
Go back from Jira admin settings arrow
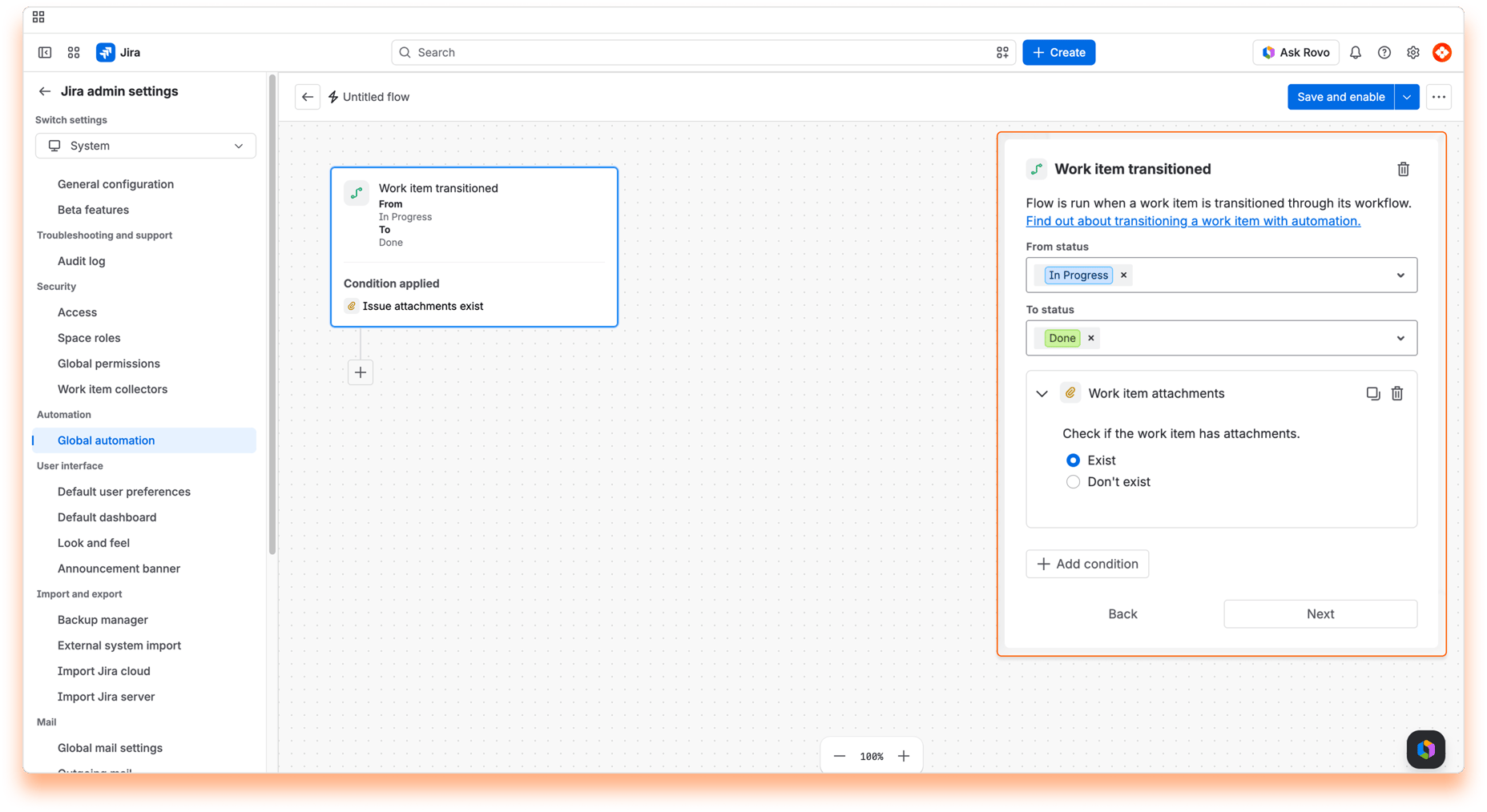(x=45, y=91)
